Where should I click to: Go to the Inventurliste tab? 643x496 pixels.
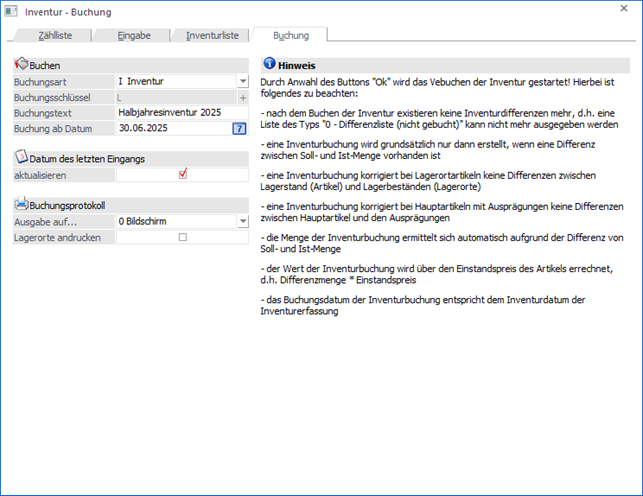(x=212, y=35)
